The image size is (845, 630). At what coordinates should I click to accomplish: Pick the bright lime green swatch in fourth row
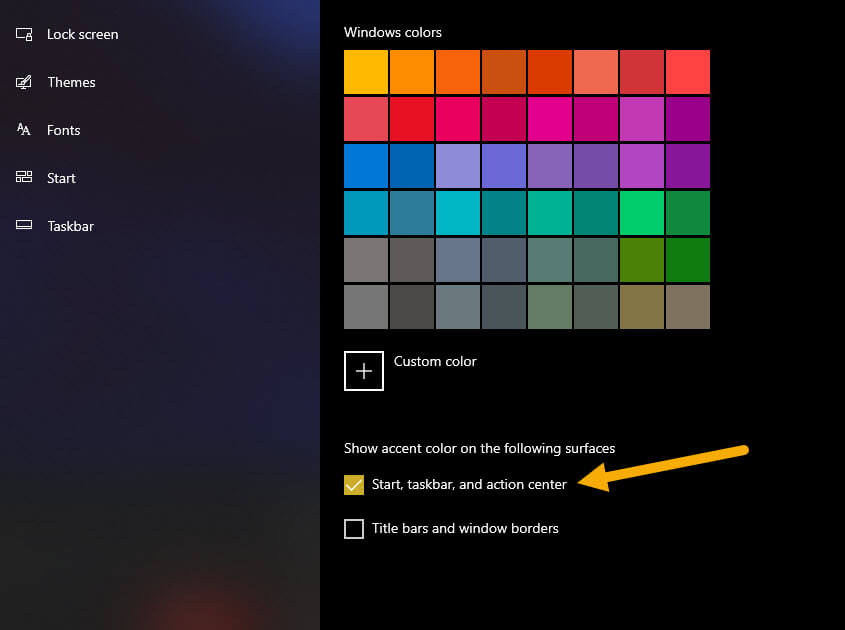[642, 213]
